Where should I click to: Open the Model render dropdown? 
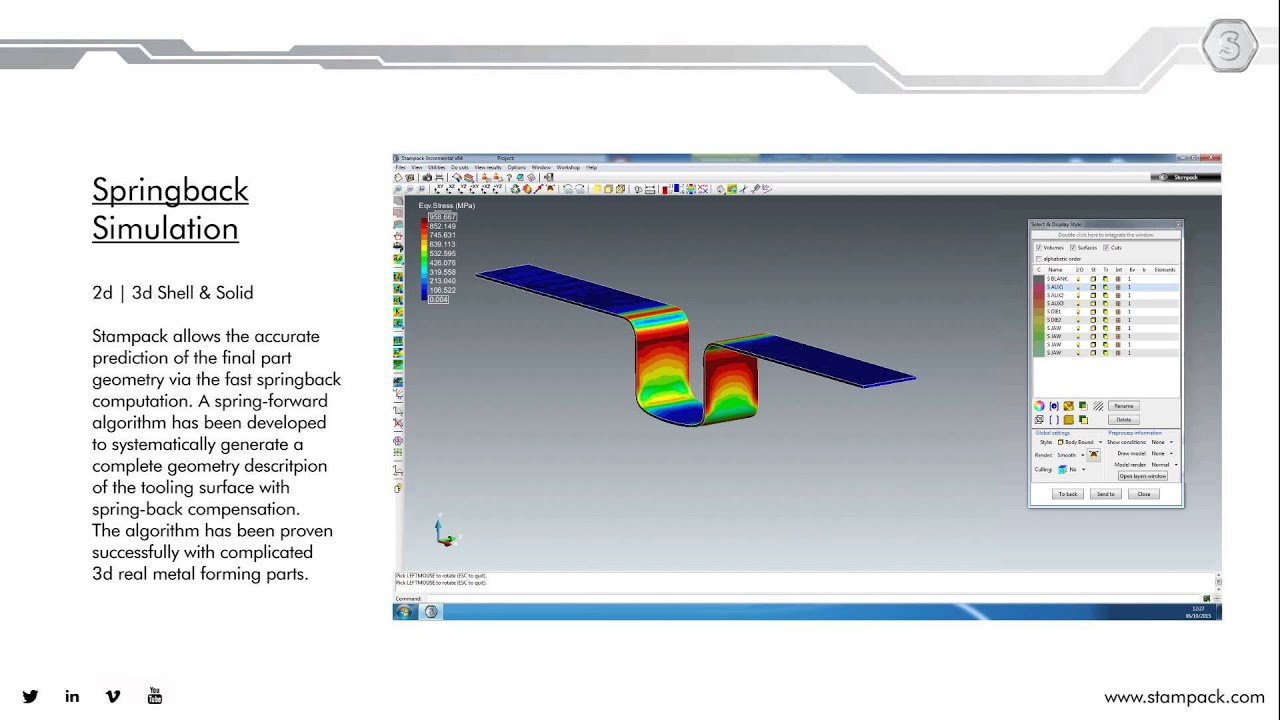click(x=1165, y=465)
